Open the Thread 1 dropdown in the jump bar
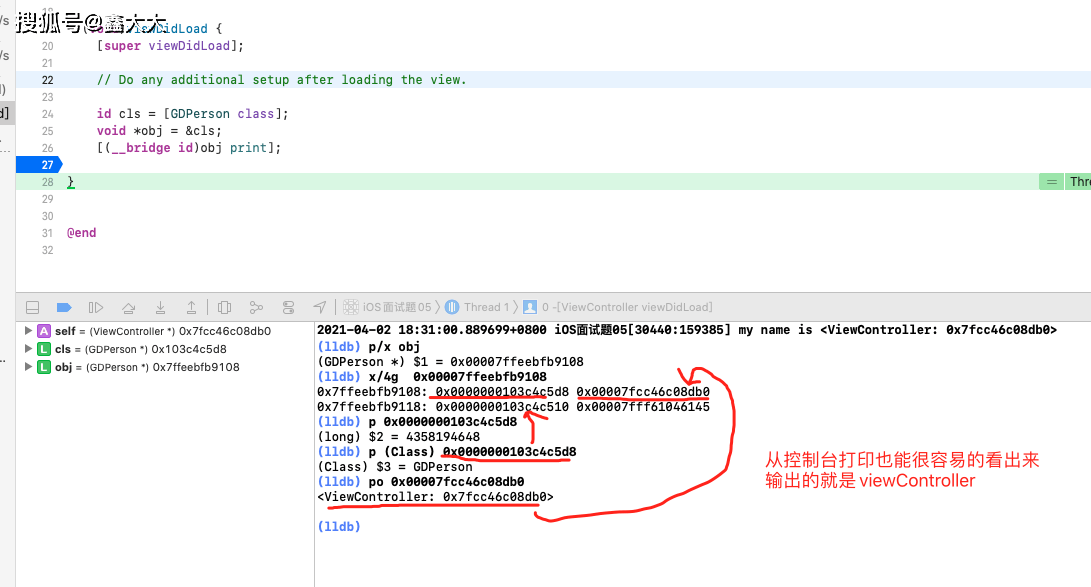1091x587 pixels. click(x=486, y=307)
